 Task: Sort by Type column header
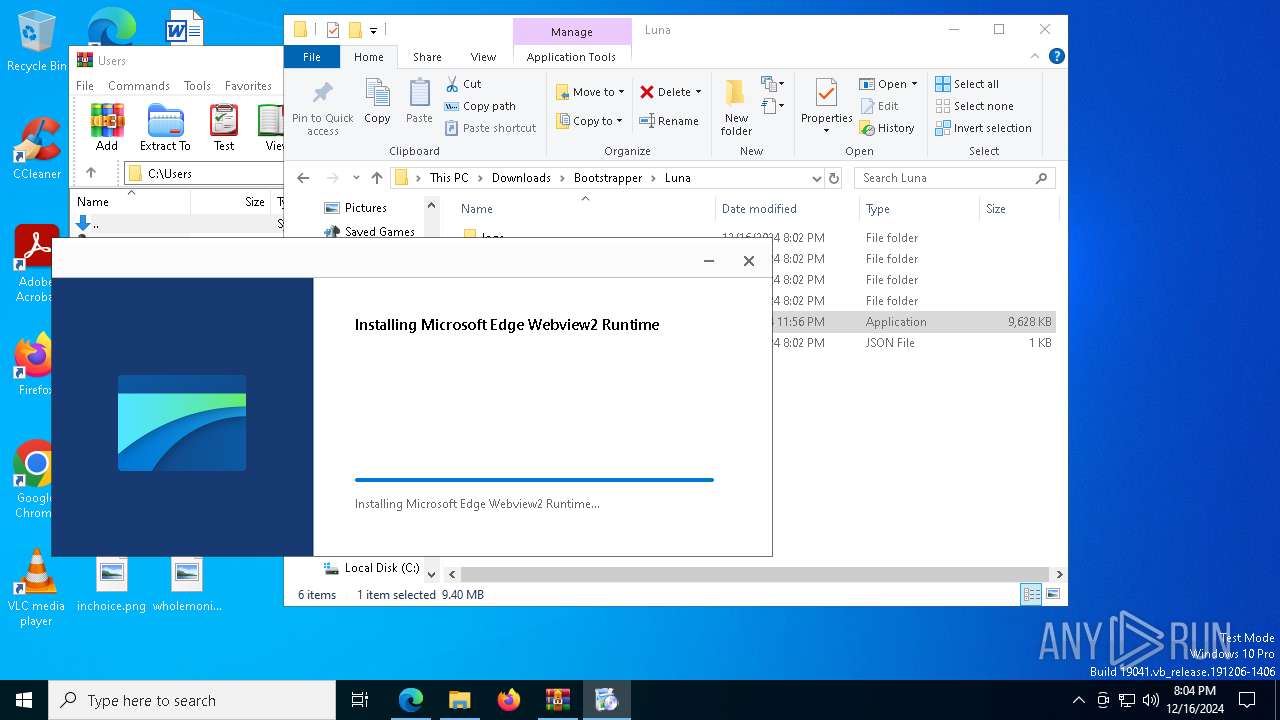[x=919, y=209]
